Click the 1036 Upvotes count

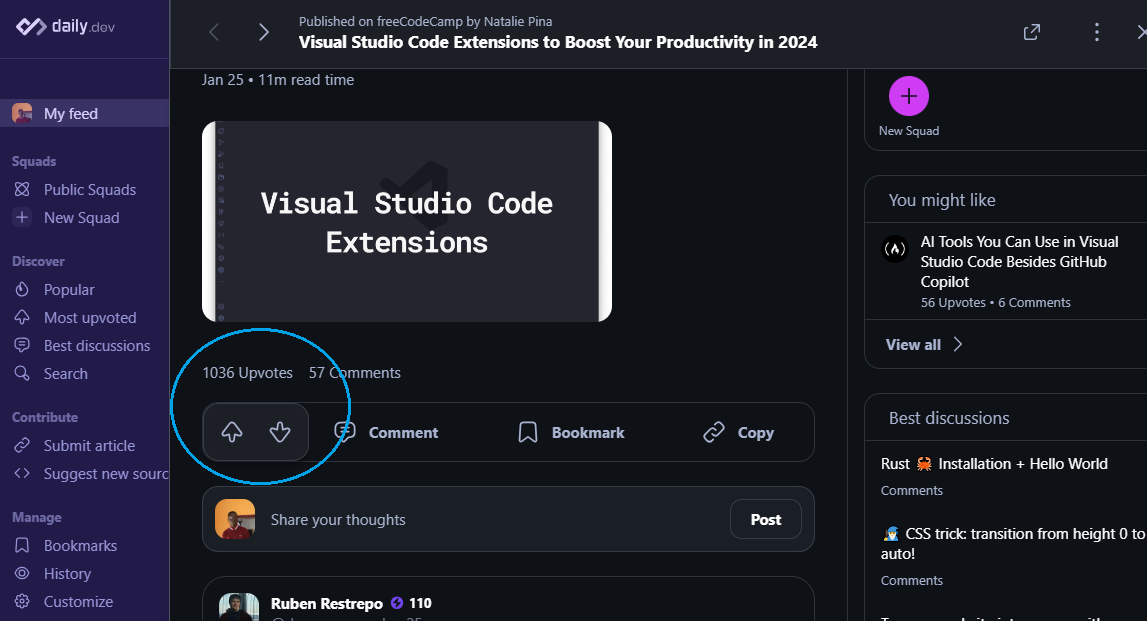pos(247,372)
